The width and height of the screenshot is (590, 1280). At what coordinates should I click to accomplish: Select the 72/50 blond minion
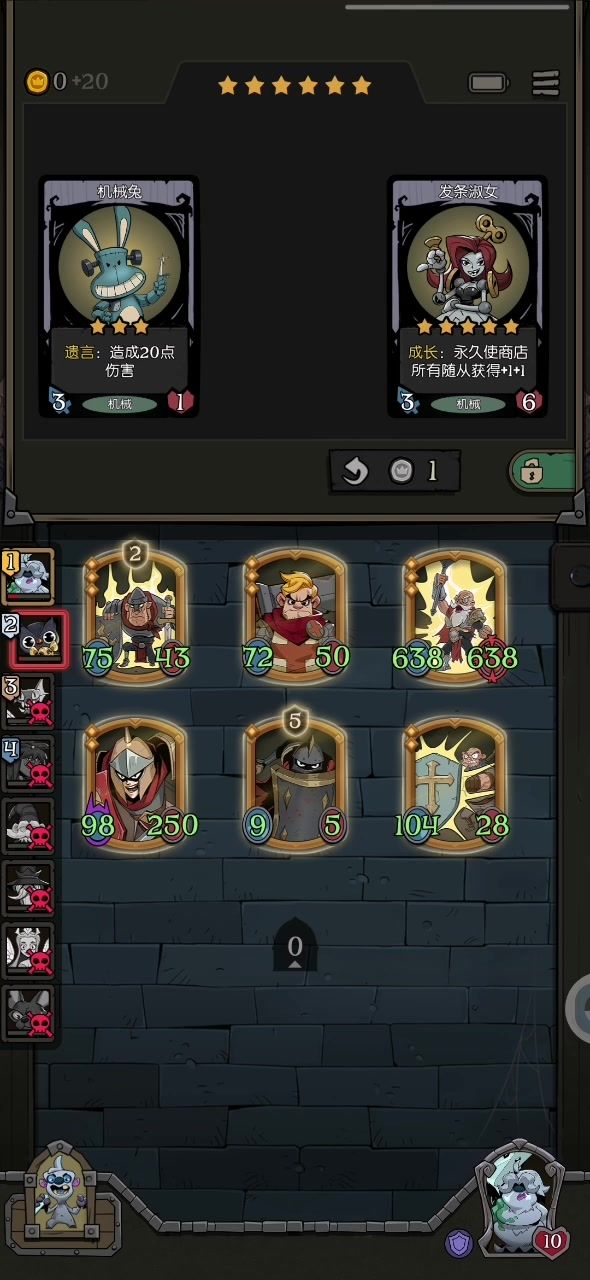click(x=296, y=613)
